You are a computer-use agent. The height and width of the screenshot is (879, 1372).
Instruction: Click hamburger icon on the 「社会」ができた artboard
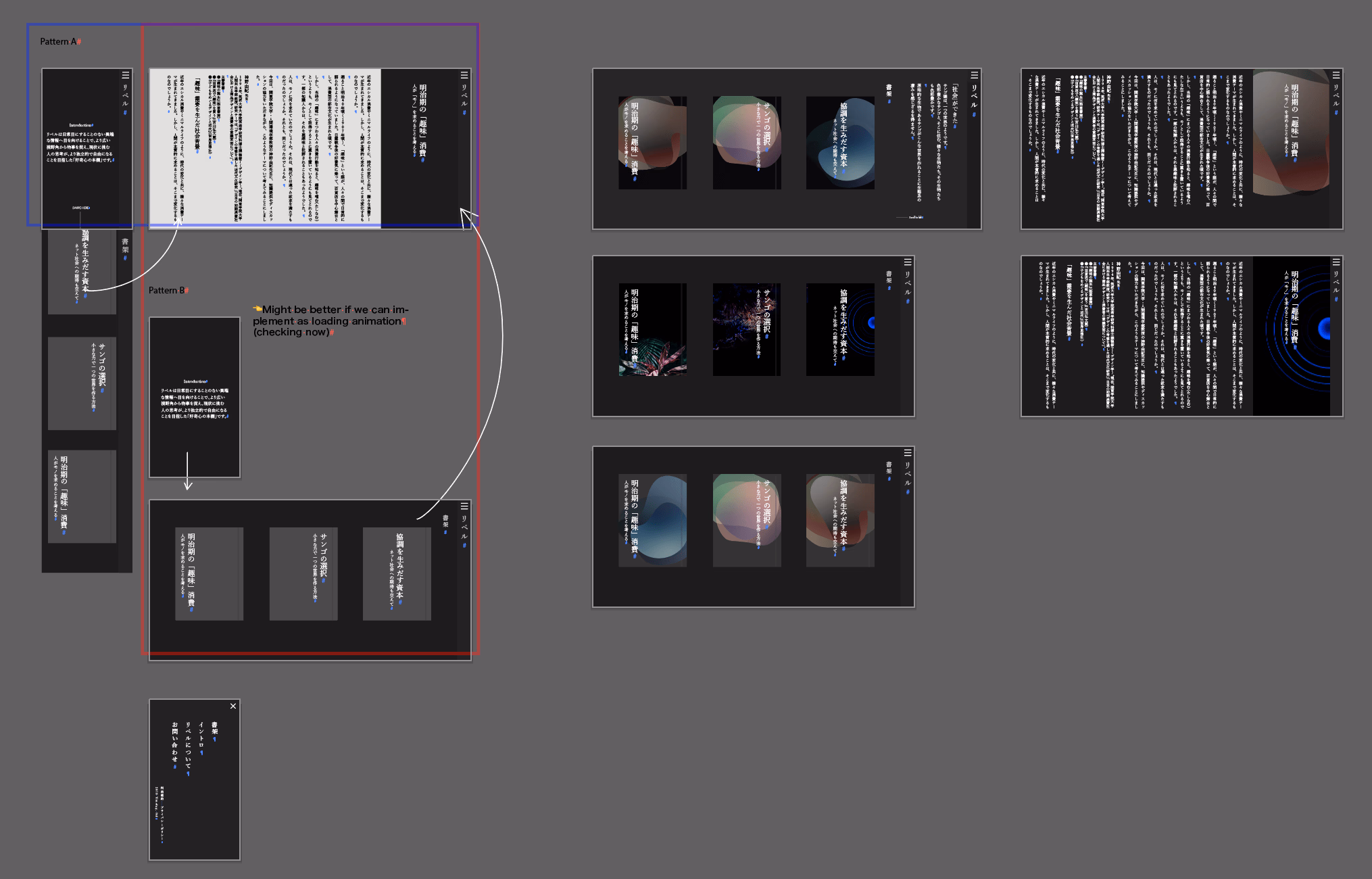pyautogui.click(x=974, y=75)
